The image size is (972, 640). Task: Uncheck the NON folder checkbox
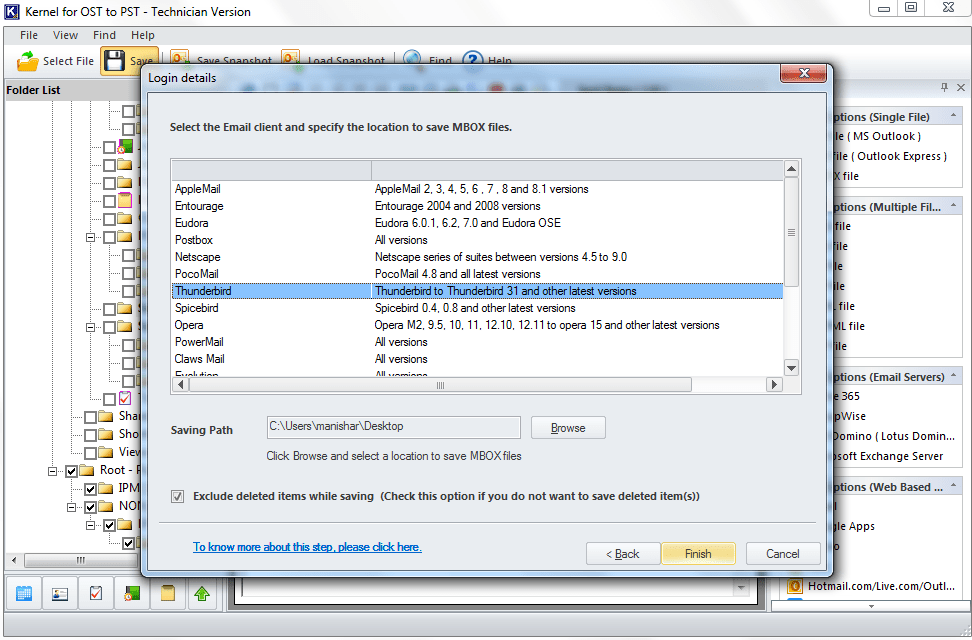[x=90, y=507]
